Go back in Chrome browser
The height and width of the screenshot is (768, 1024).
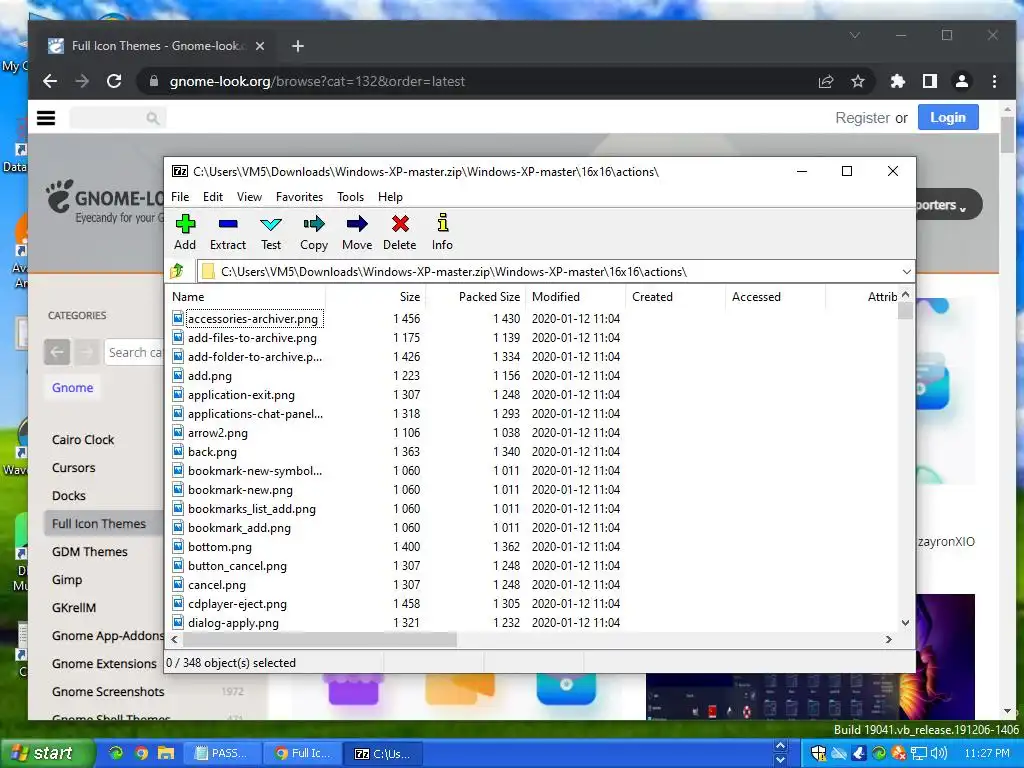(x=50, y=81)
